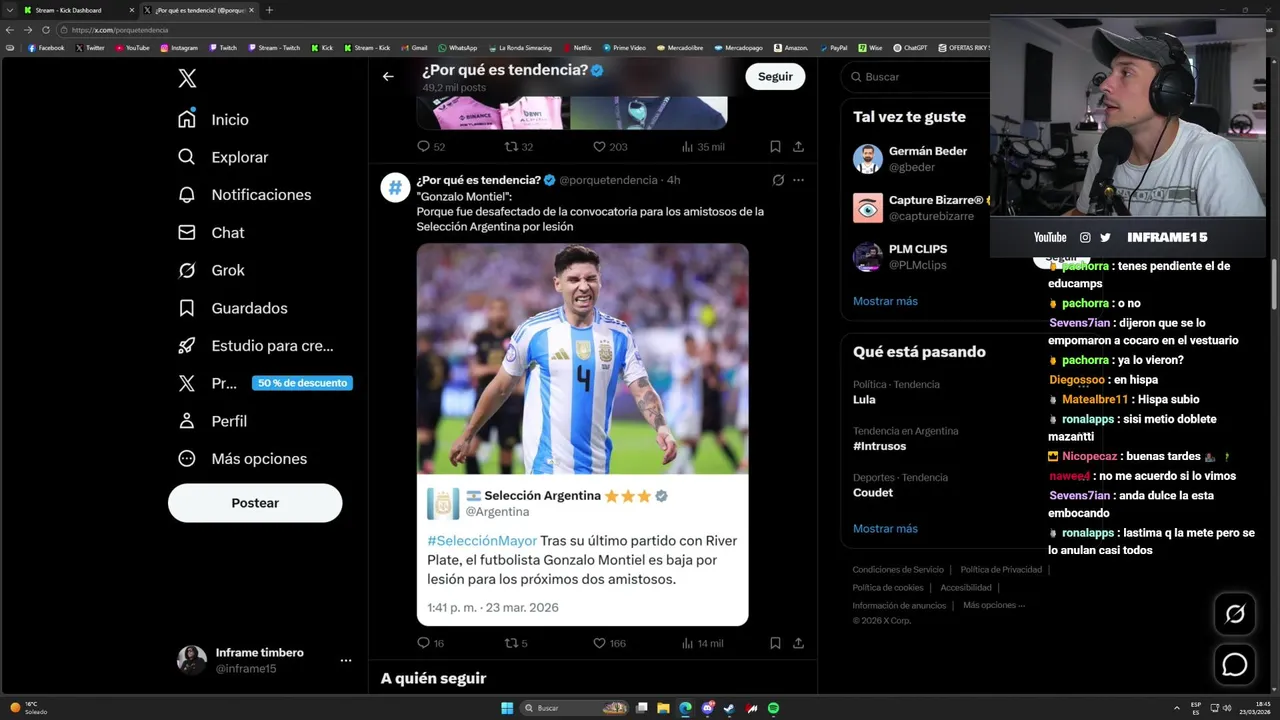
Task: Bookmark the post with 203 likes
Action: 775,146
